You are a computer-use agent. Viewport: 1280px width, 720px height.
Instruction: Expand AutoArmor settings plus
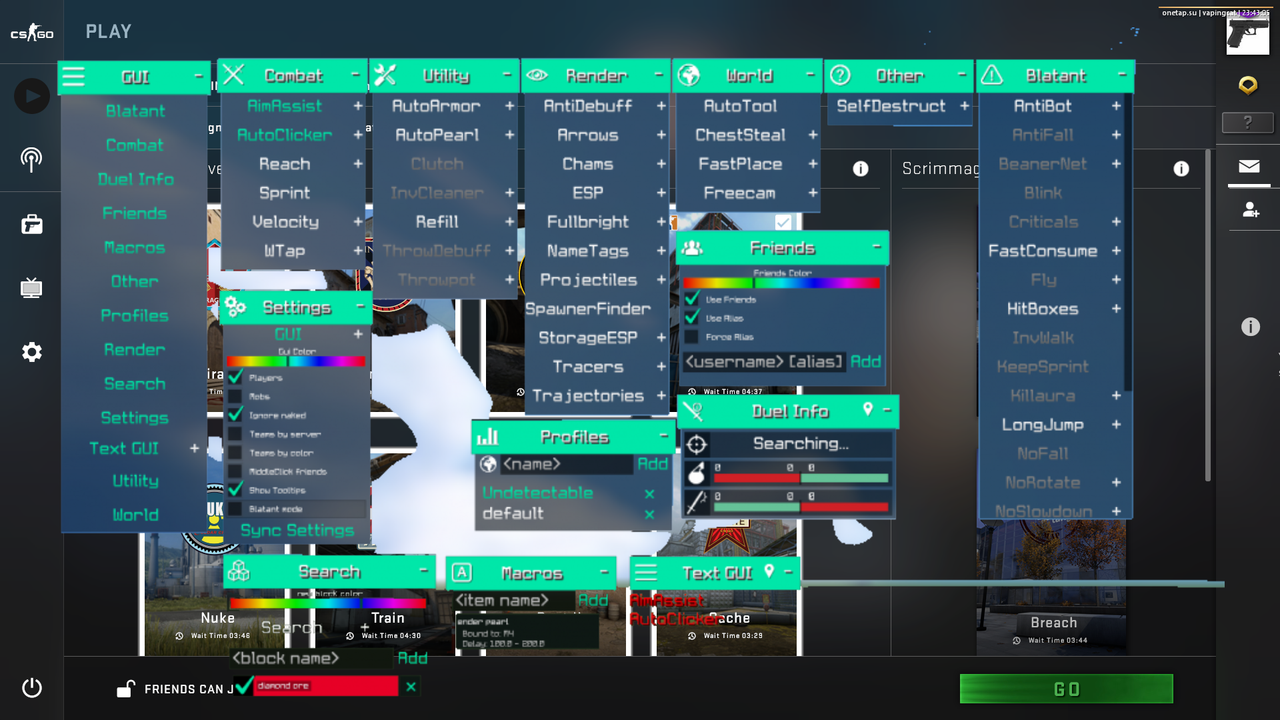click(510, 106)
